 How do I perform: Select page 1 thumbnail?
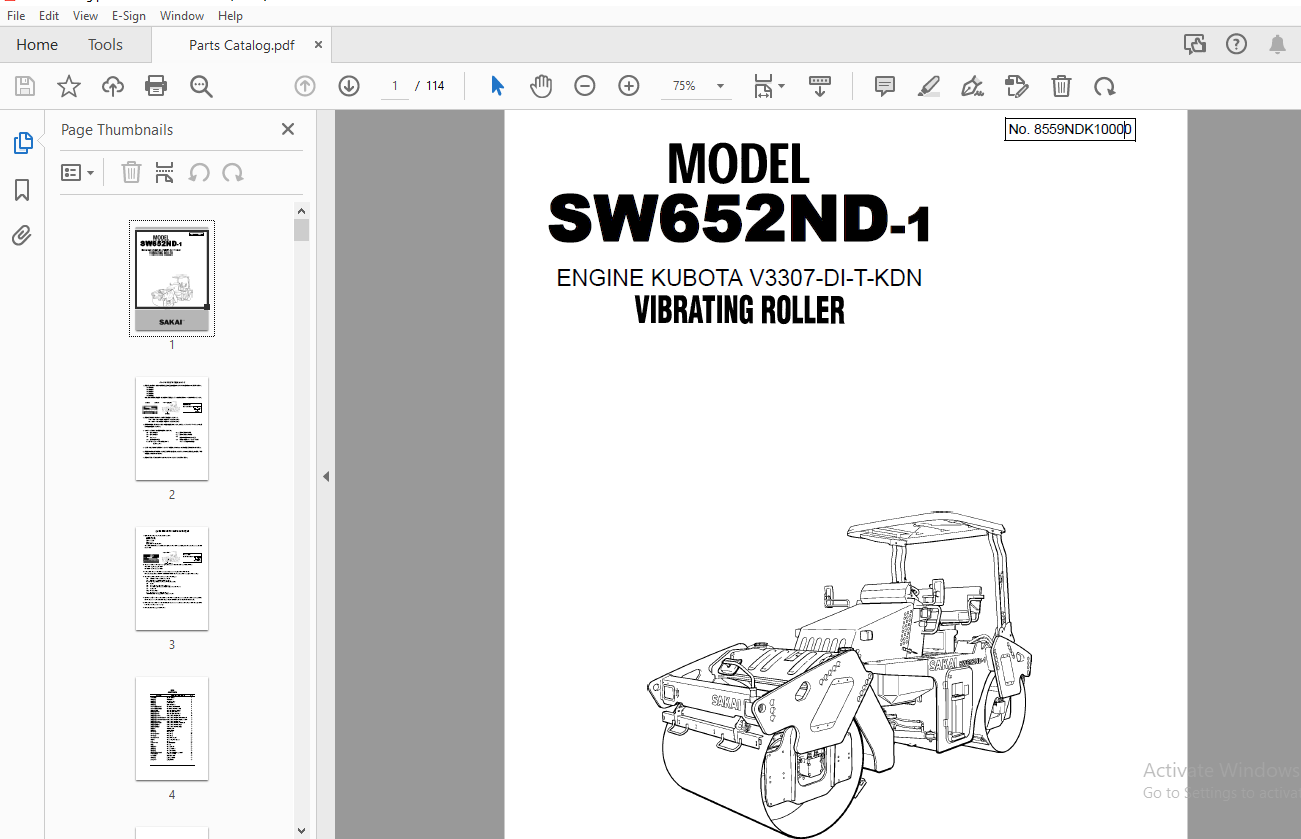(172, 278)
